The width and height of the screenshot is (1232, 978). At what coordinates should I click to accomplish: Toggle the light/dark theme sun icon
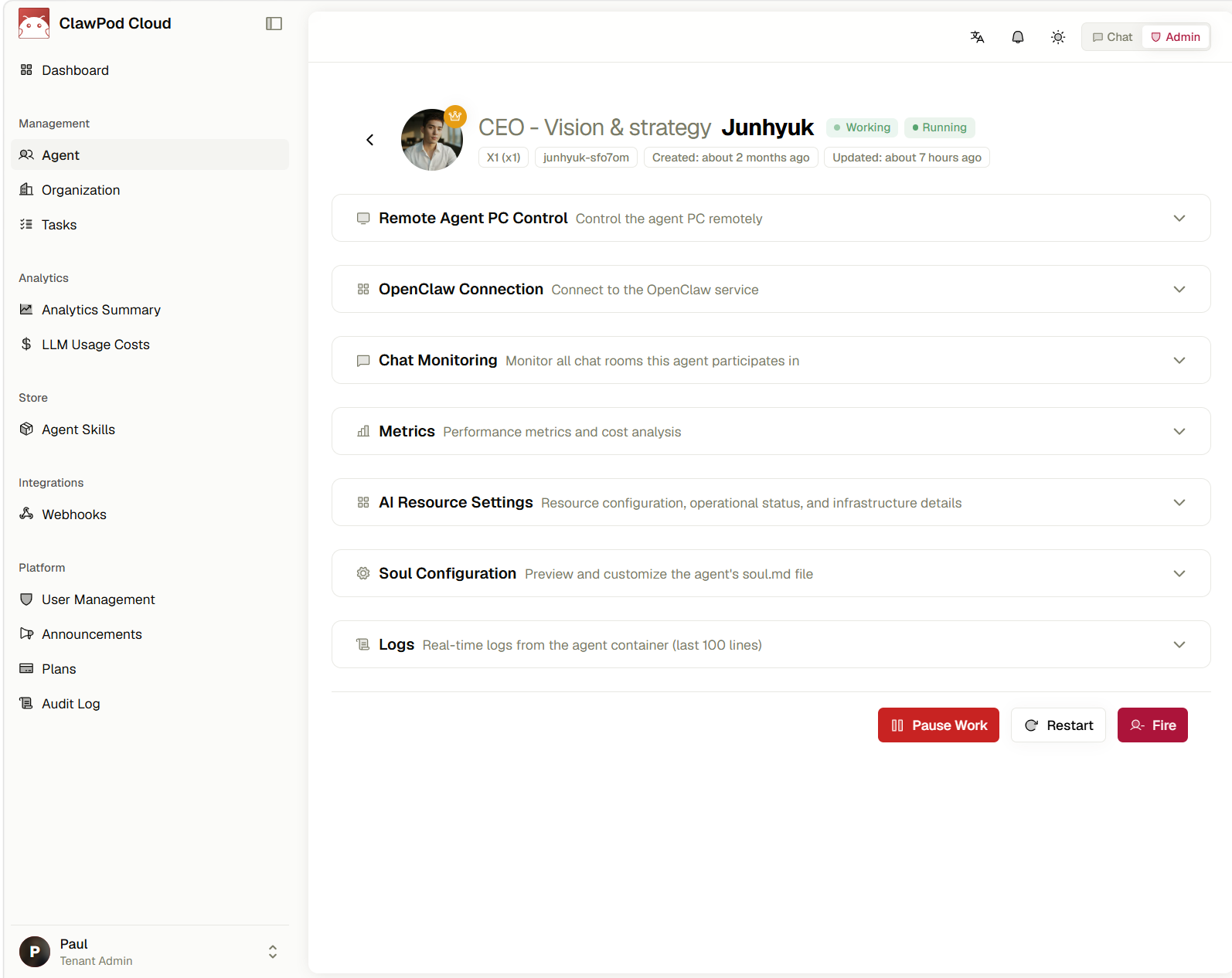click(x=1058, y=37)
